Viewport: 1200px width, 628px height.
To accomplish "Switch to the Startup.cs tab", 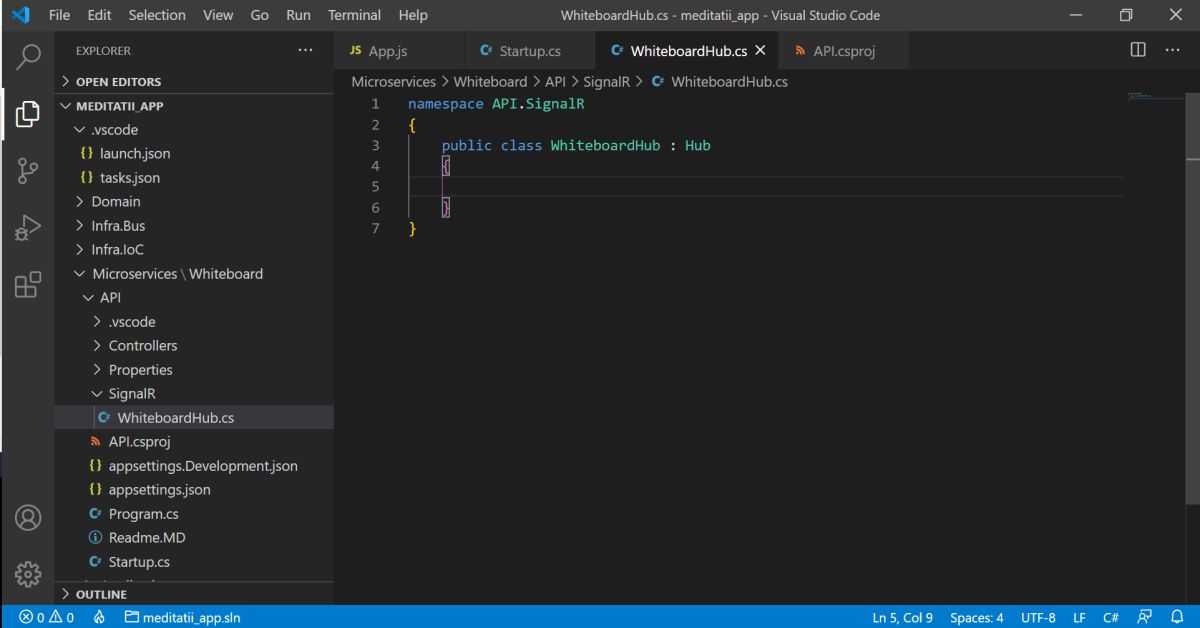I will [x=530, y=50].
